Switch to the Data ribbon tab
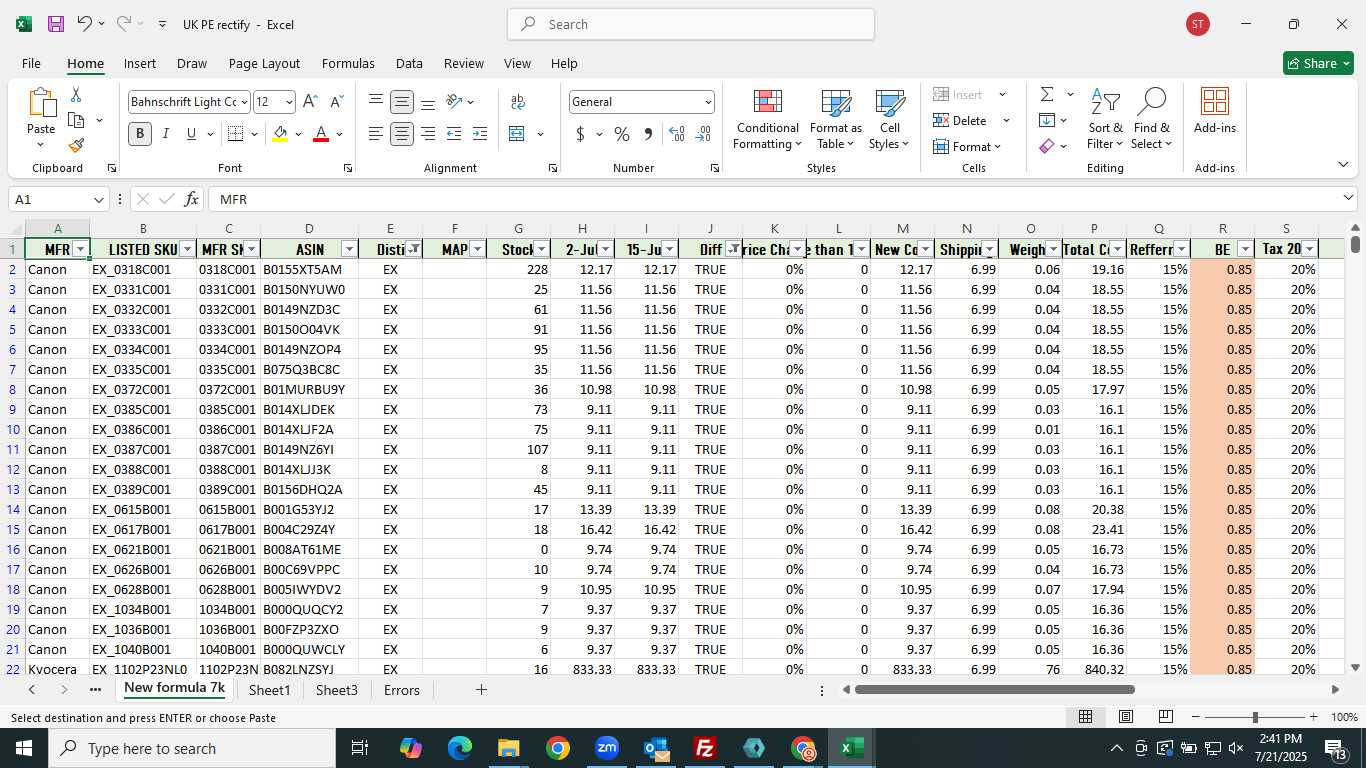 pos(409,63)
